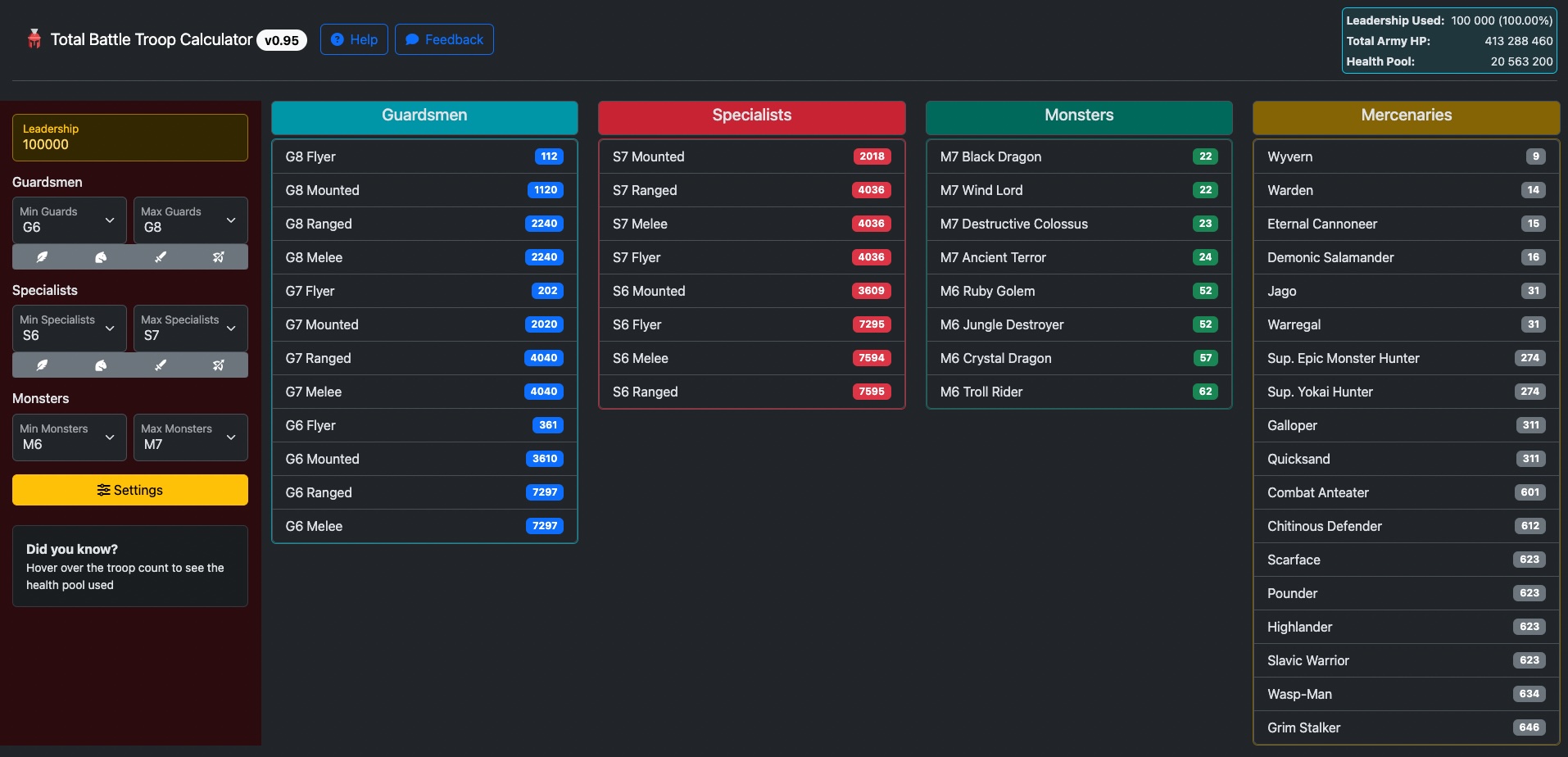1568x757 pixels.
Task: Toggle horse Mounted icon under Specialists
Action: coord(101,365)
